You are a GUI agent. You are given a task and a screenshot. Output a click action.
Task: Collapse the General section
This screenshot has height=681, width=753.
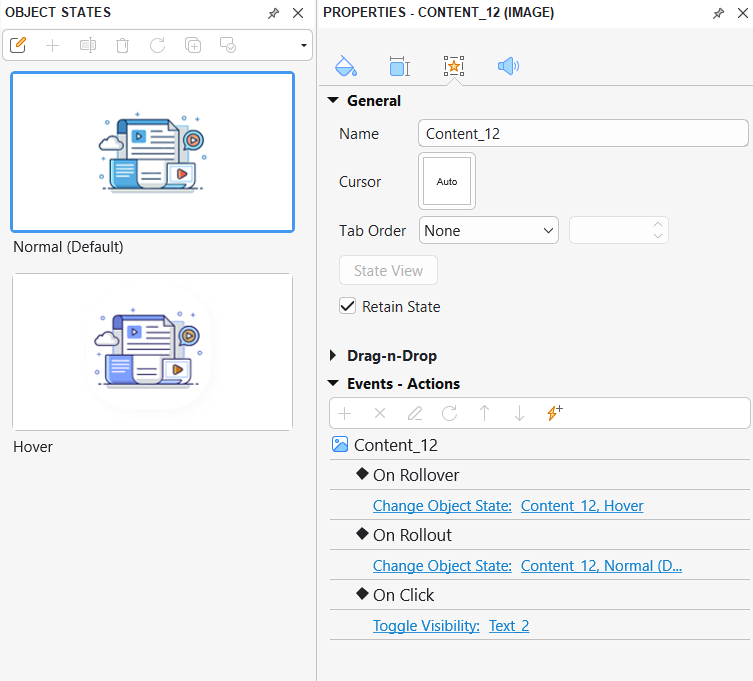tap(333, 101)
